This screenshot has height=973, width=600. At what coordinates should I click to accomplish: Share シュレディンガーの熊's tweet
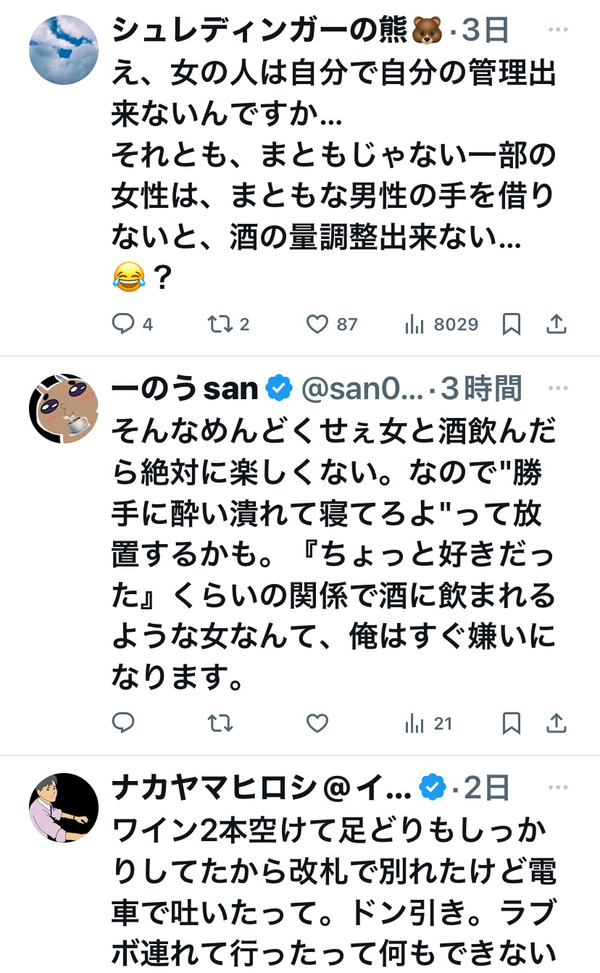tap(556, 323)
